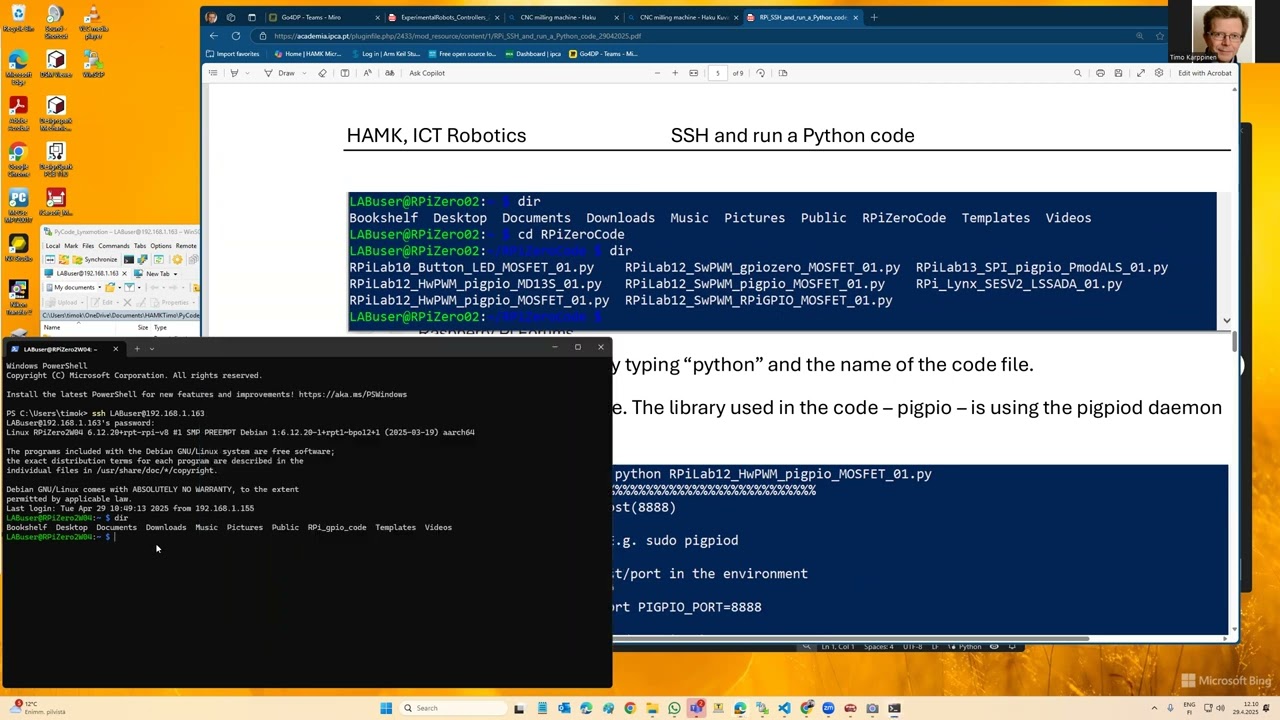The image size is (1280, 720).
Task: Click Synchronize button in WinSCP toolbar
Action: (95, 259)
